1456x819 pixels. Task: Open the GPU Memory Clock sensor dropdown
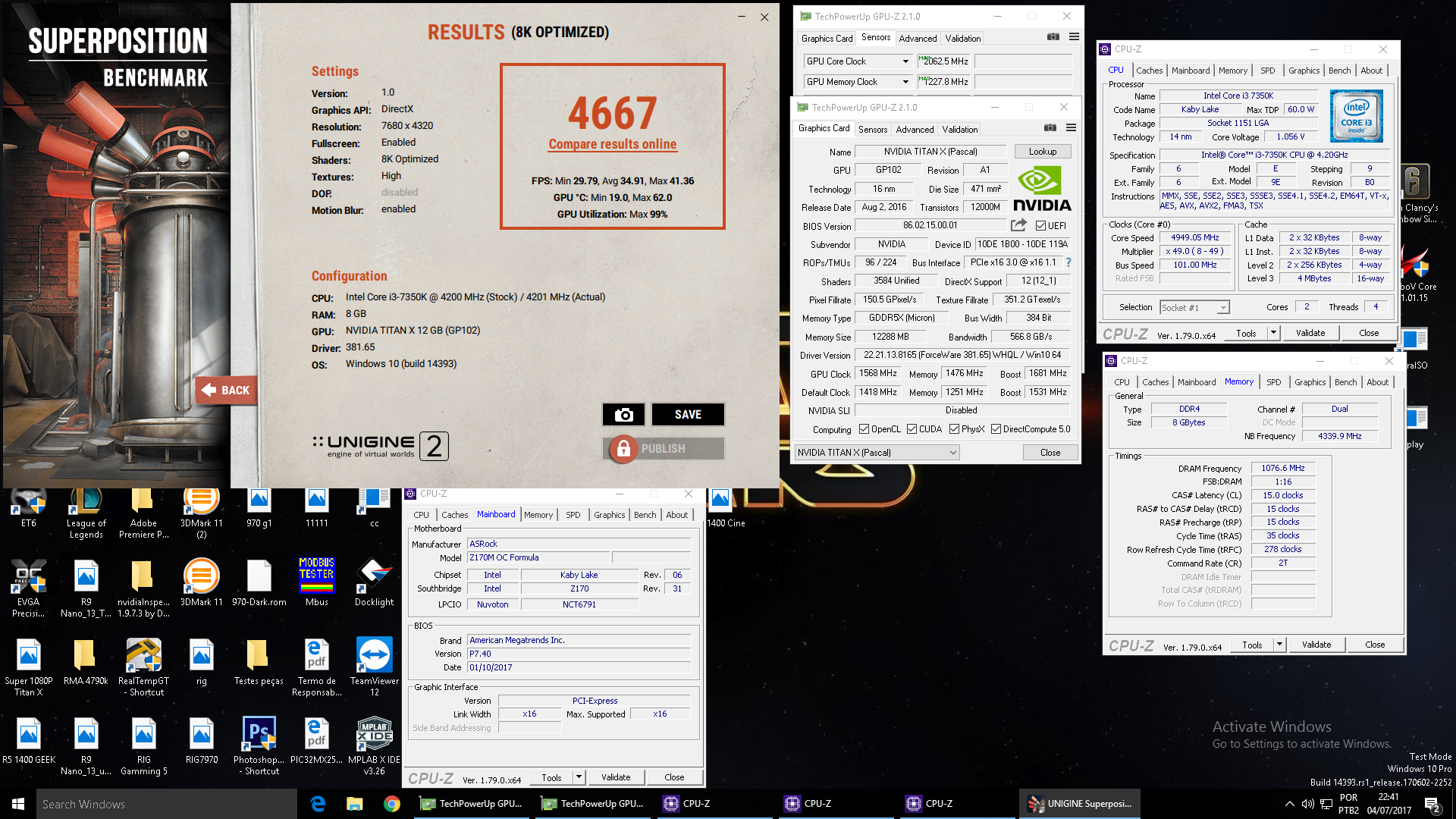pos(905,82)
